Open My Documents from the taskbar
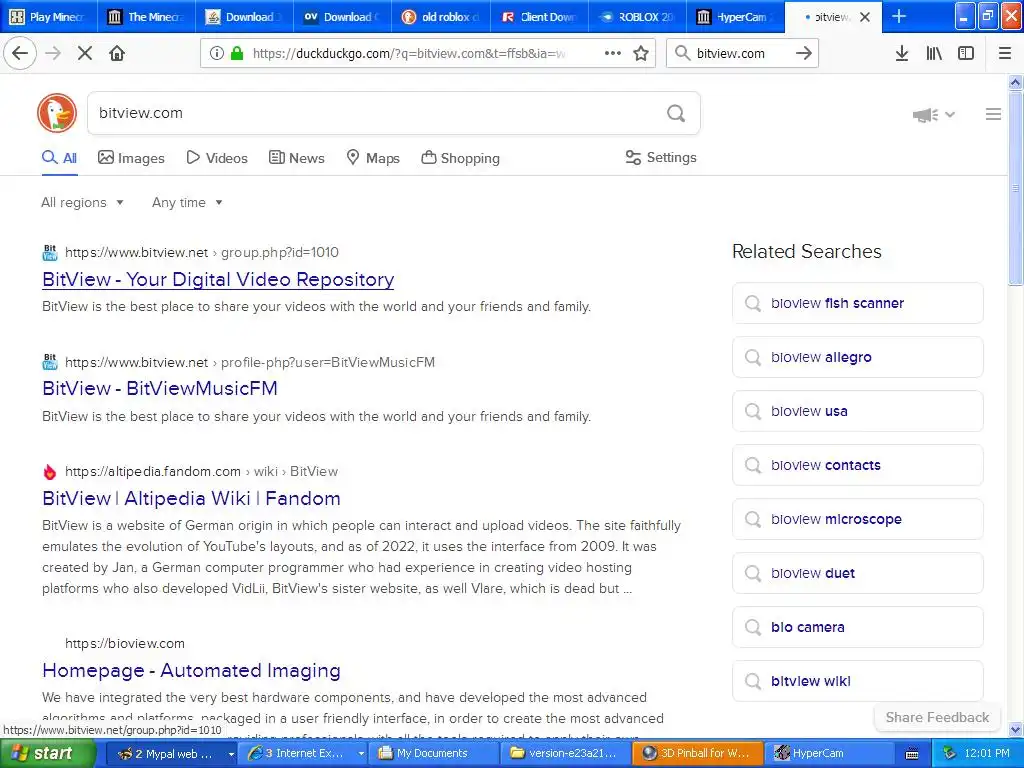 (x=434, y=754)
